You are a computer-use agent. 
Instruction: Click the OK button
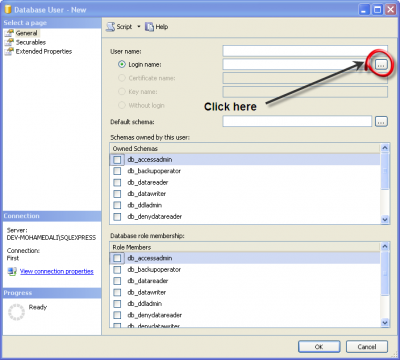[319, 347]
